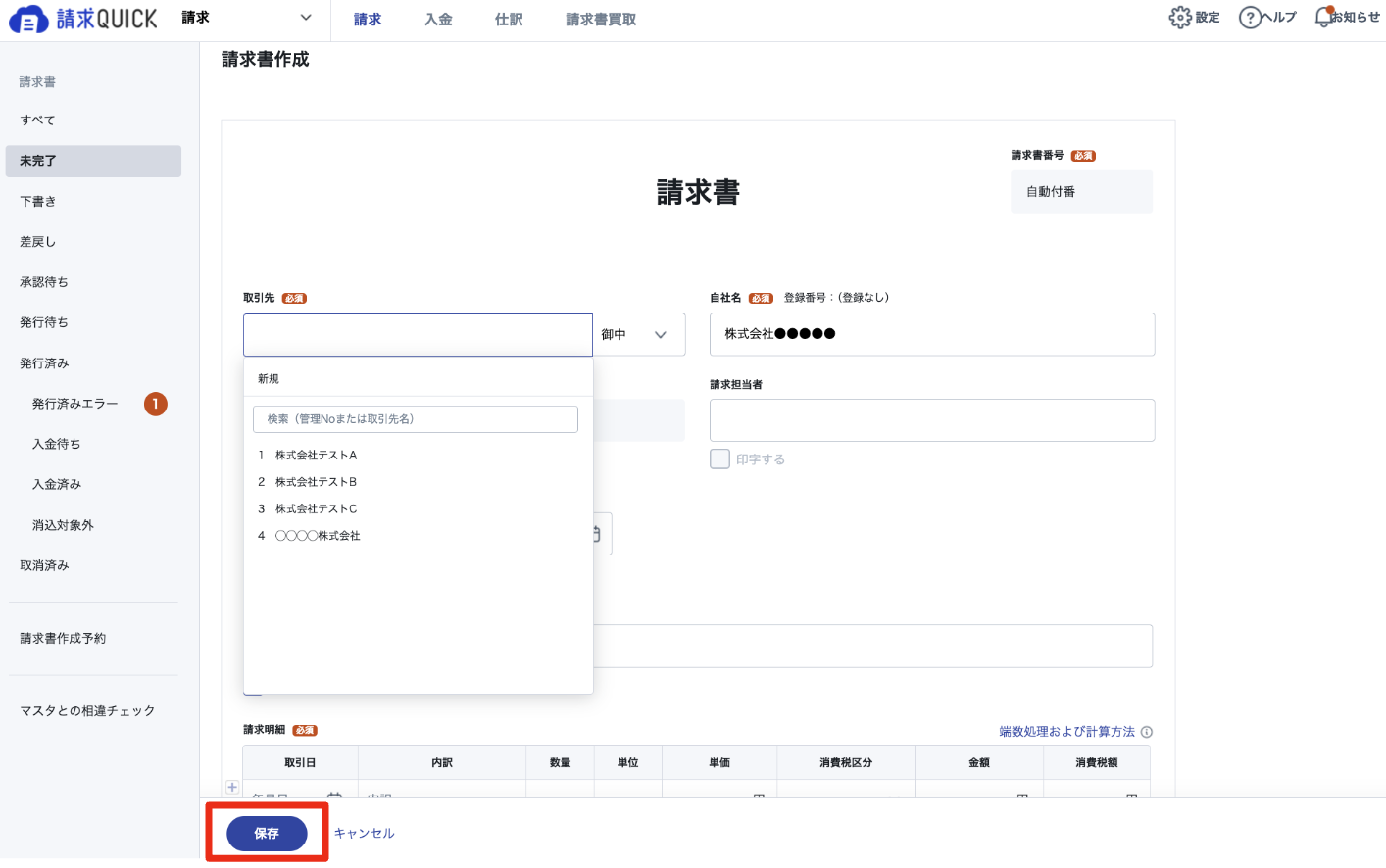Click the 検索 (管理Noまたは取引先名) search field

tap(416, 419)
